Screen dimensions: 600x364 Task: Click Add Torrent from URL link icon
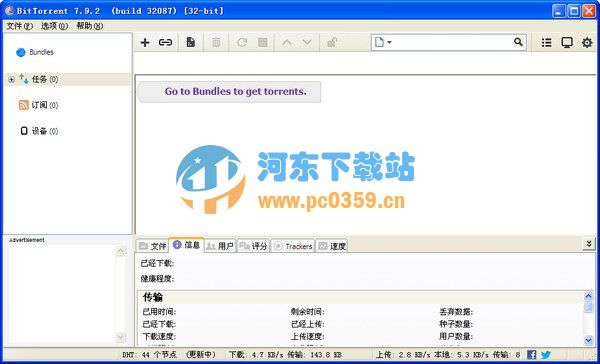point(165,42)
